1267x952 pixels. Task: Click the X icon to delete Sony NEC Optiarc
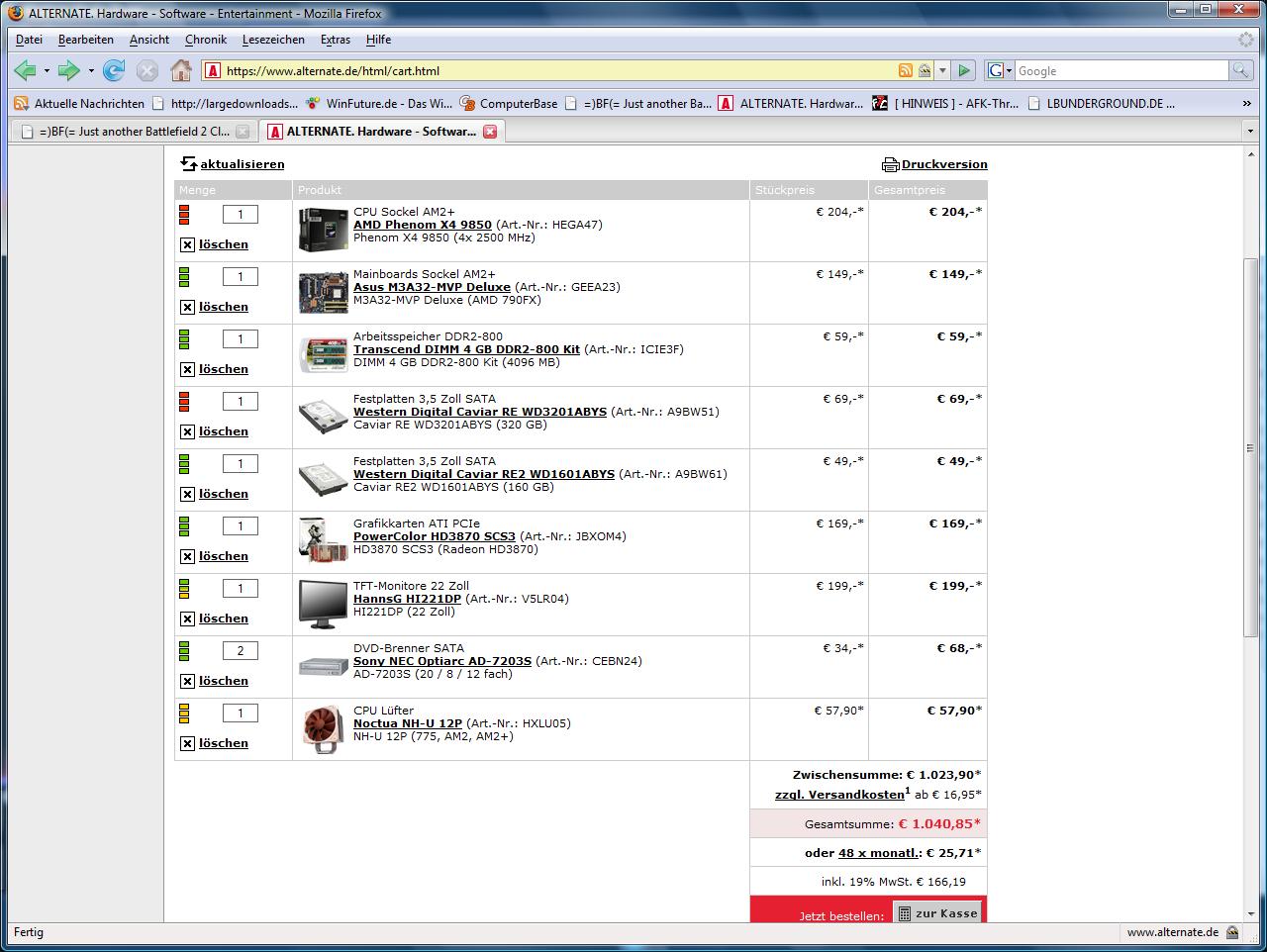tap(187, 681)
